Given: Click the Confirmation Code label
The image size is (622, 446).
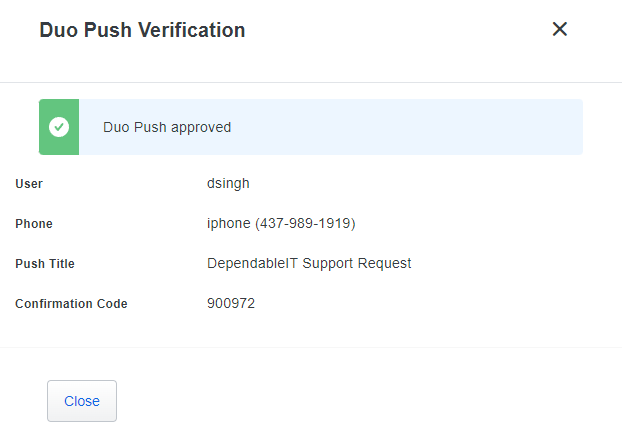Looking at the screenshot, I should (71, 304).
